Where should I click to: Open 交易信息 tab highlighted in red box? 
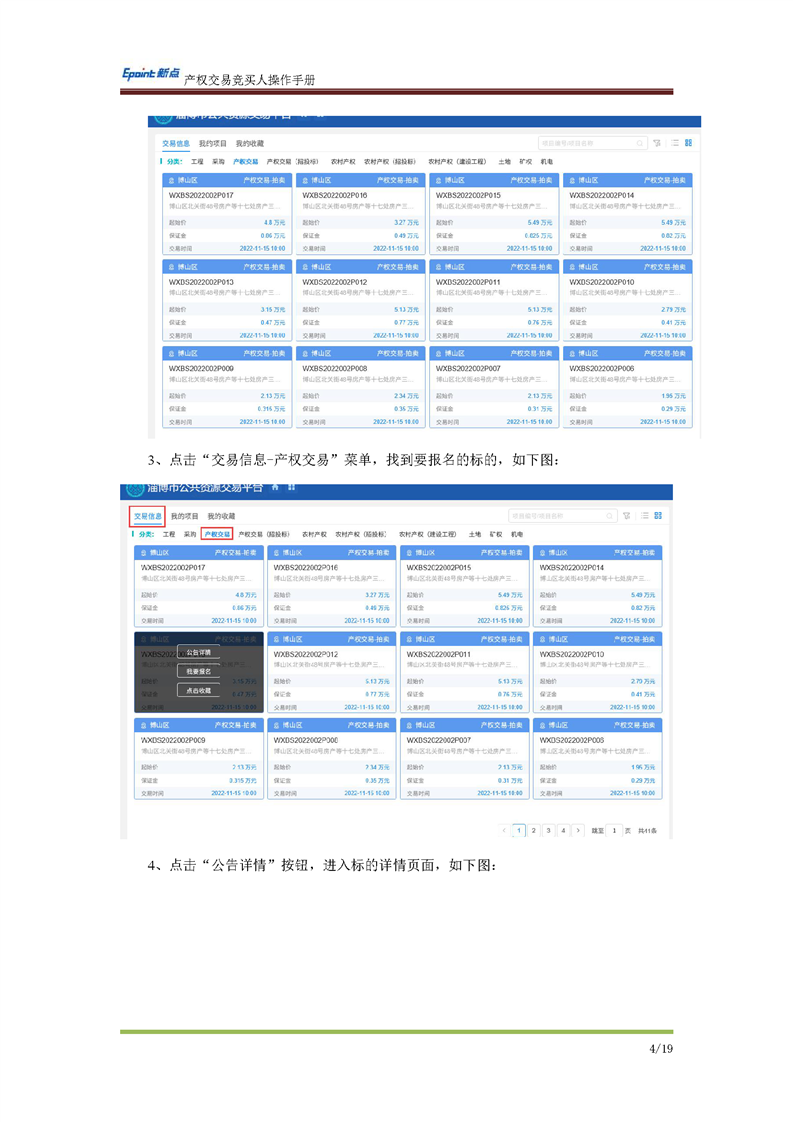pos(147,516)
